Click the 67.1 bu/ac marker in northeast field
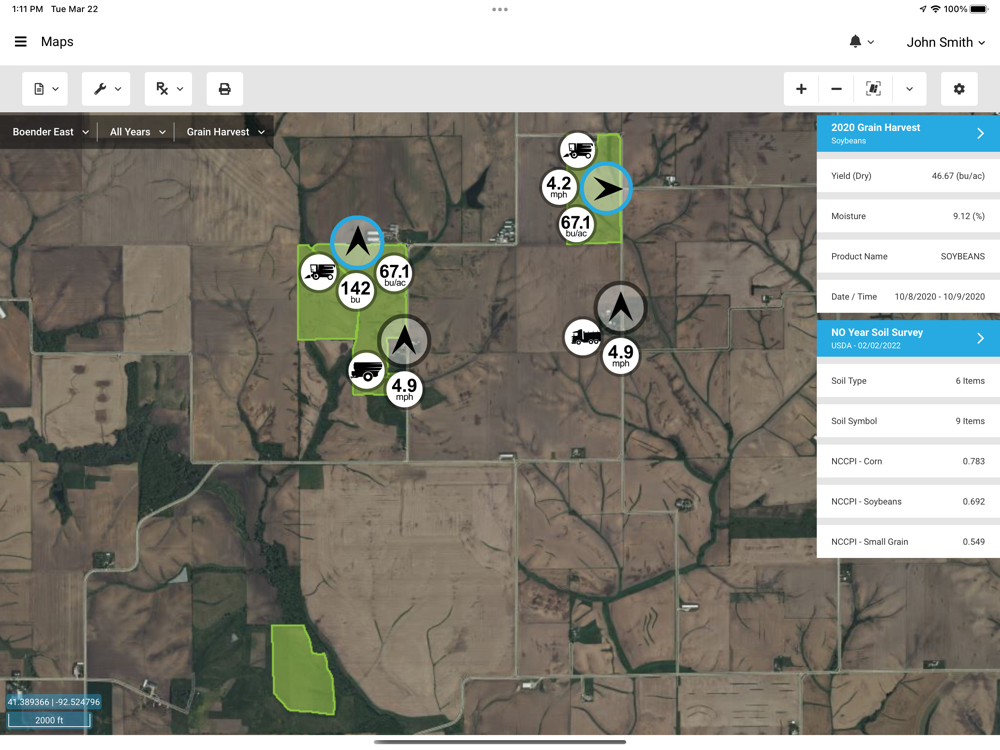The image size is (1000, 750). (577, 225)
